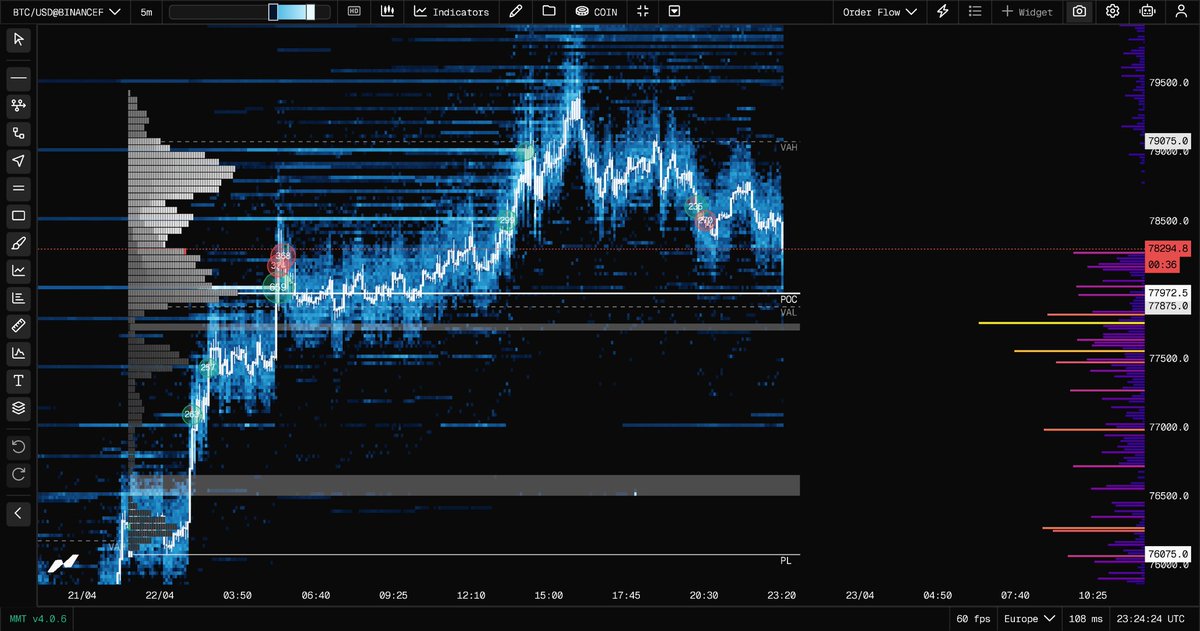
Task: Open the pencil drawing settings
Action: pyautogui.click(x=515, y=12)
